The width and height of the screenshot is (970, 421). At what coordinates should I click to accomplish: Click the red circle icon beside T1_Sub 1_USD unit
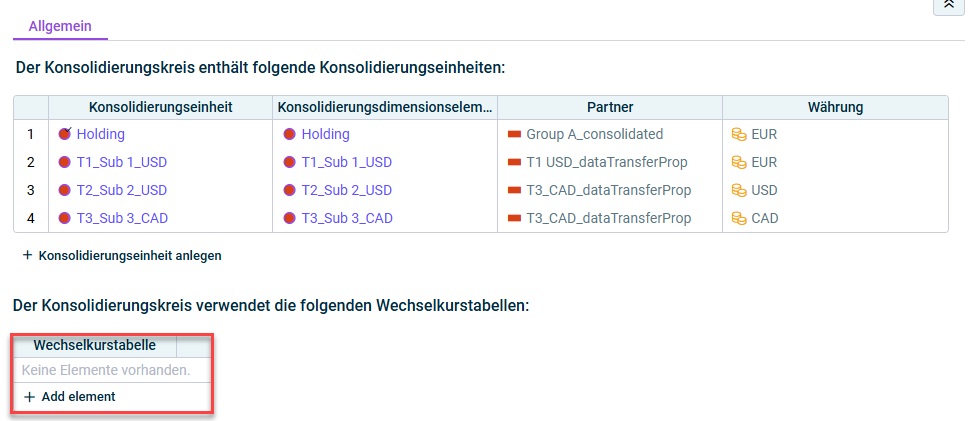pyautogui.click(x=64, y=163)
